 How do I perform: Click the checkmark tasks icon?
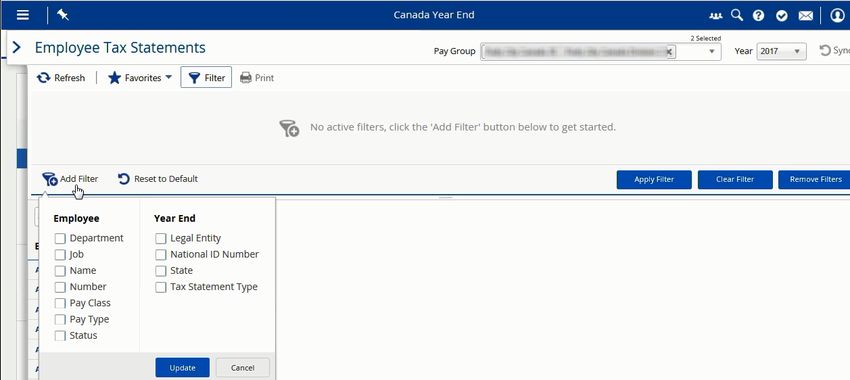click(x=781, y=15)
